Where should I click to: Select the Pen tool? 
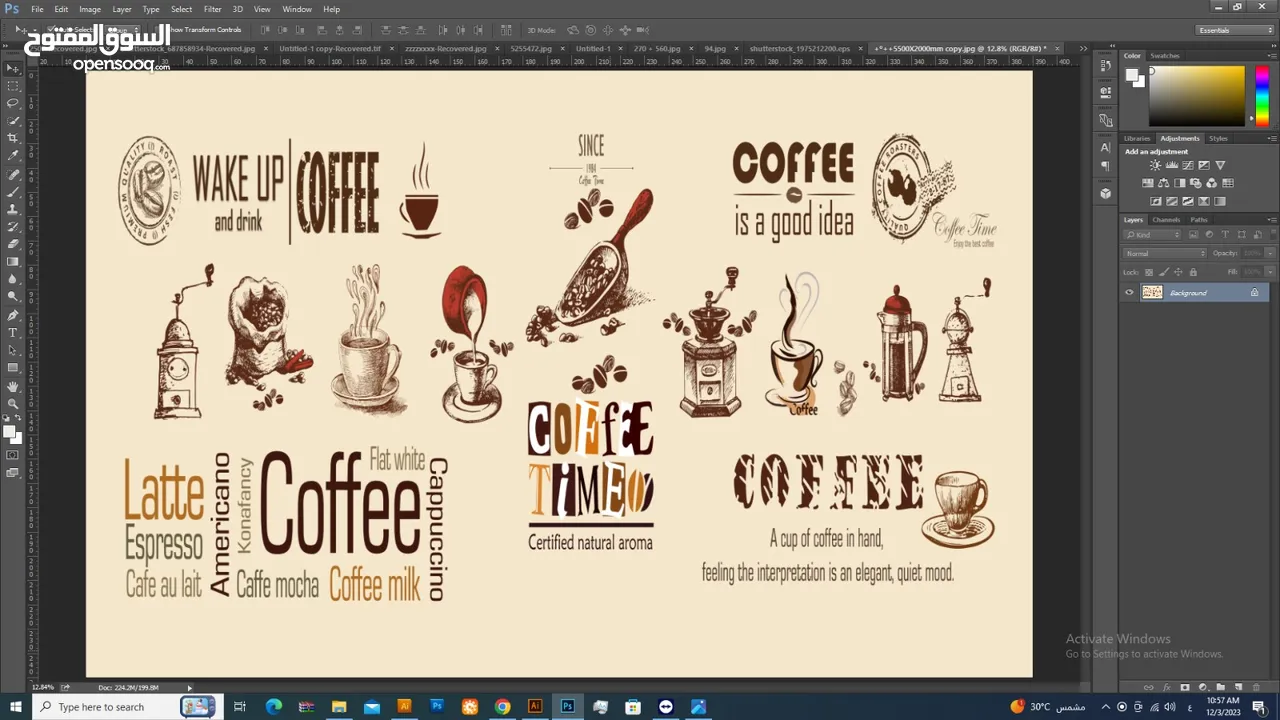tap(13, 315)
